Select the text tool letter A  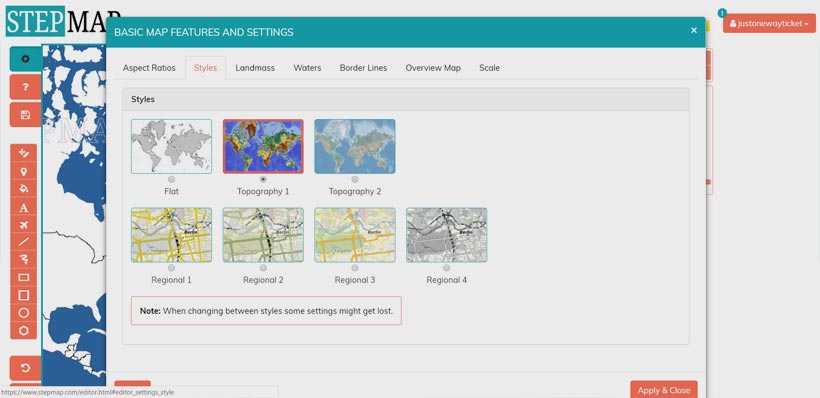(x=24, y=207)
